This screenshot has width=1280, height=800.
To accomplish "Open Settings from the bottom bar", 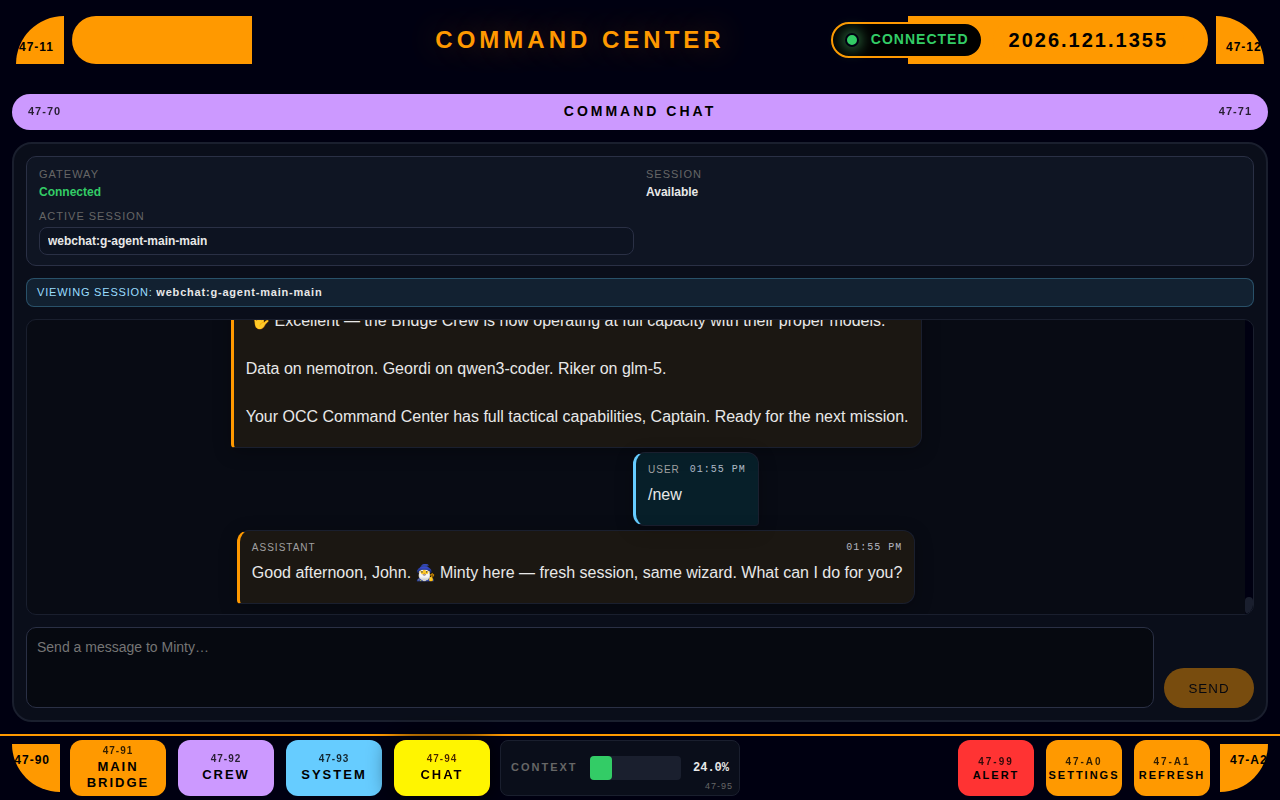I will (1084, 768).
